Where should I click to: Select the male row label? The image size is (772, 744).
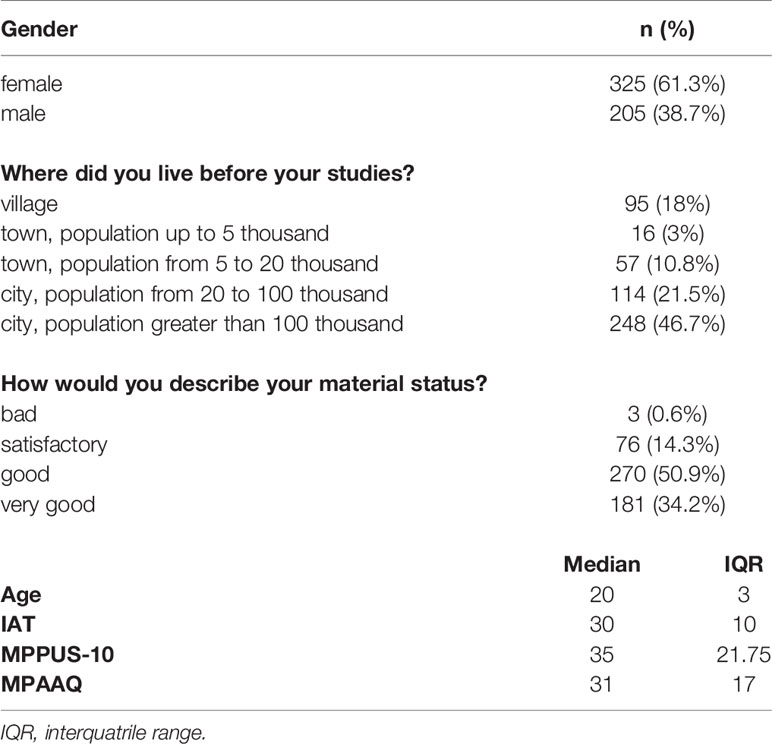[23, 114]
